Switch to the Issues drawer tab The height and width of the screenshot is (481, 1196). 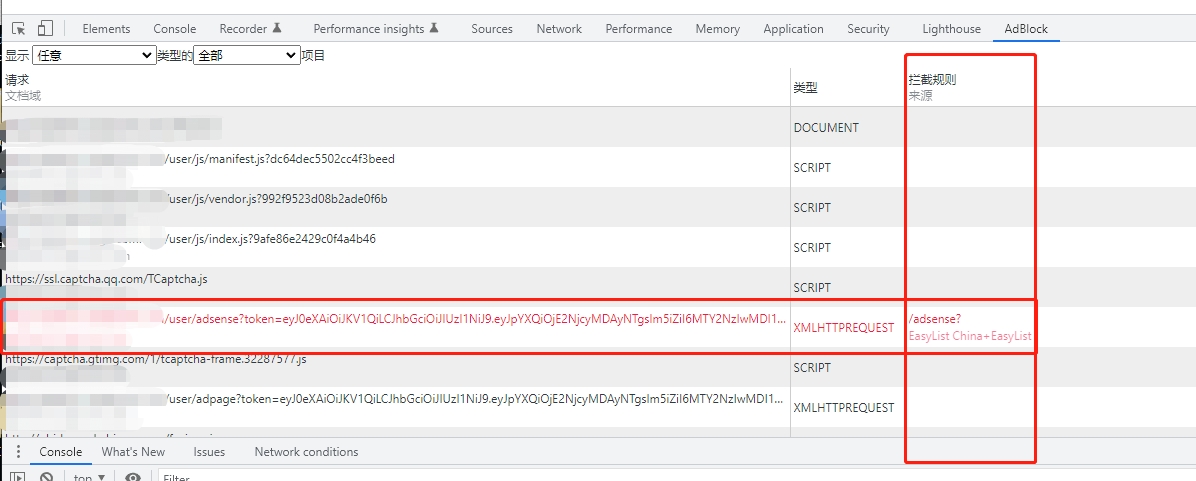[209, 452]
